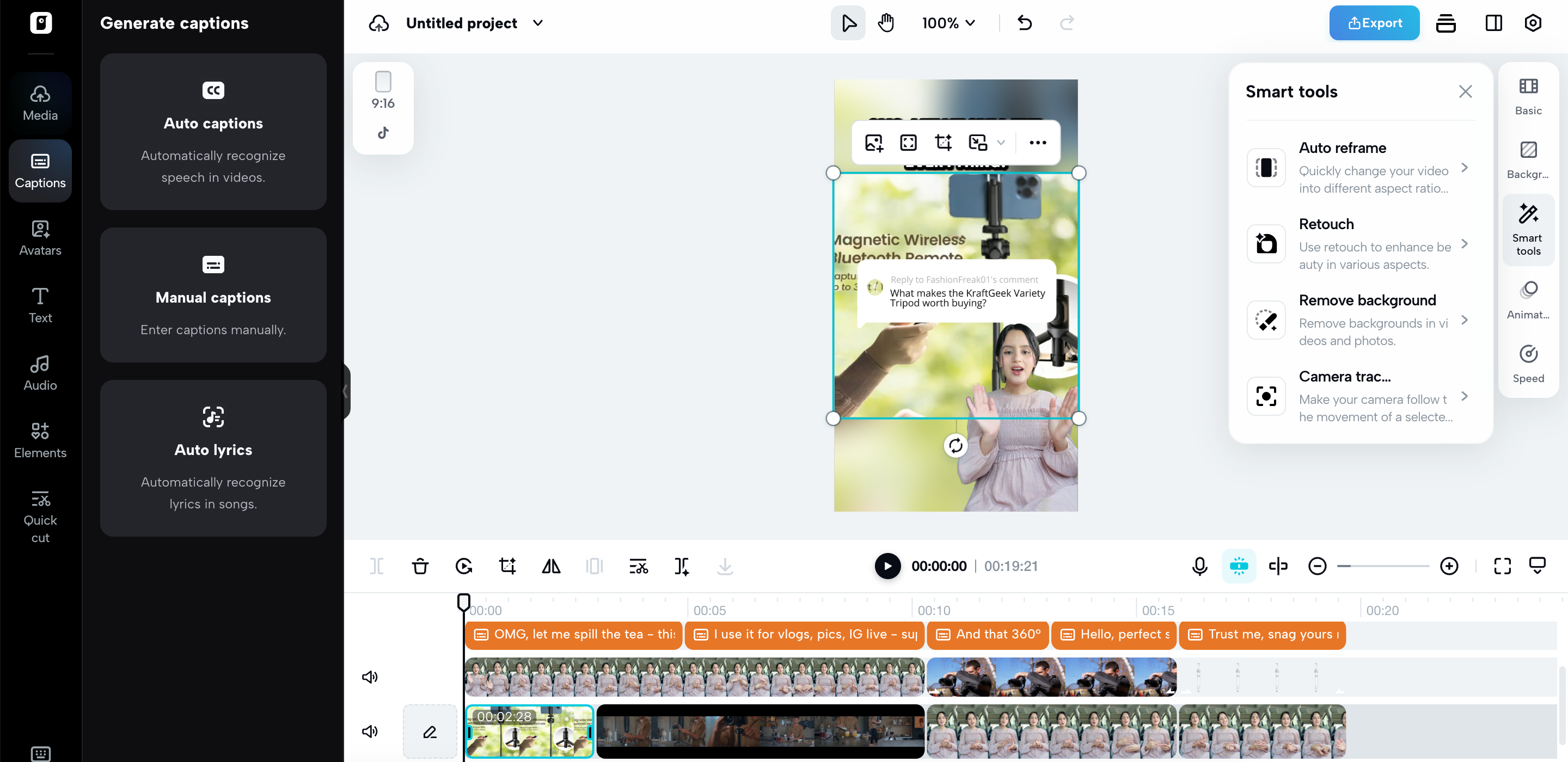
Task: Mute the upper video track
Action: (x=370, y=677)
